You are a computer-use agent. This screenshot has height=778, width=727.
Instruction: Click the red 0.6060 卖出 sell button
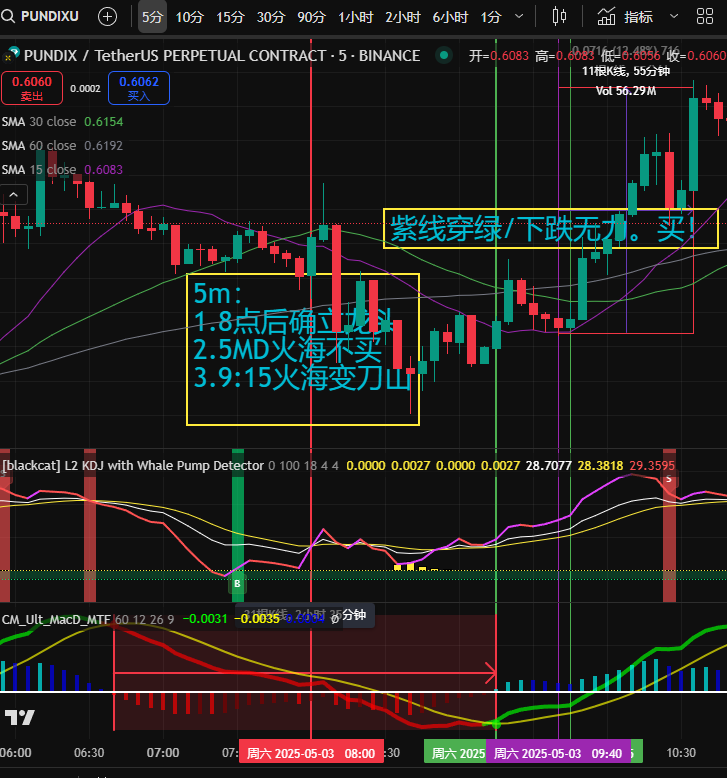coord(32,88)
